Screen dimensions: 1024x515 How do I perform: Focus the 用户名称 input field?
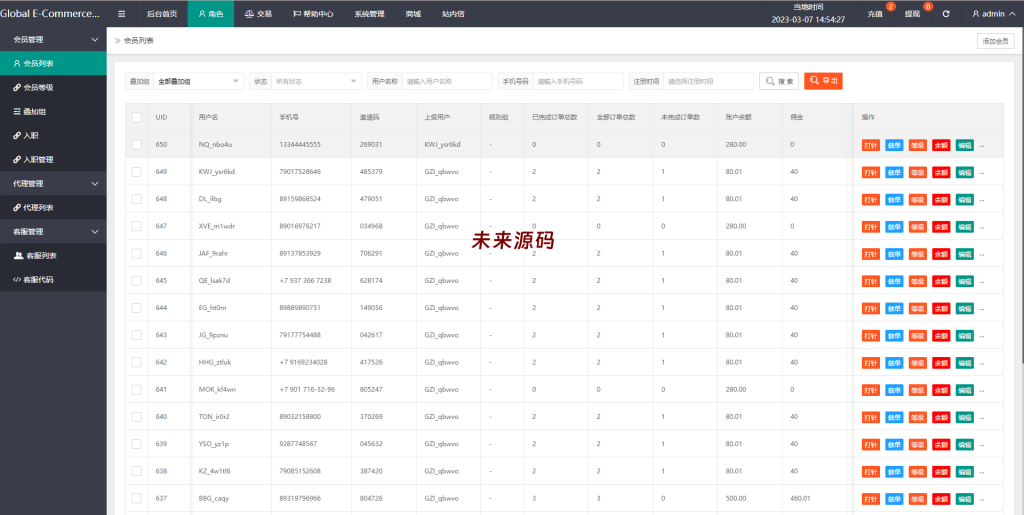(x=447, y=81)
